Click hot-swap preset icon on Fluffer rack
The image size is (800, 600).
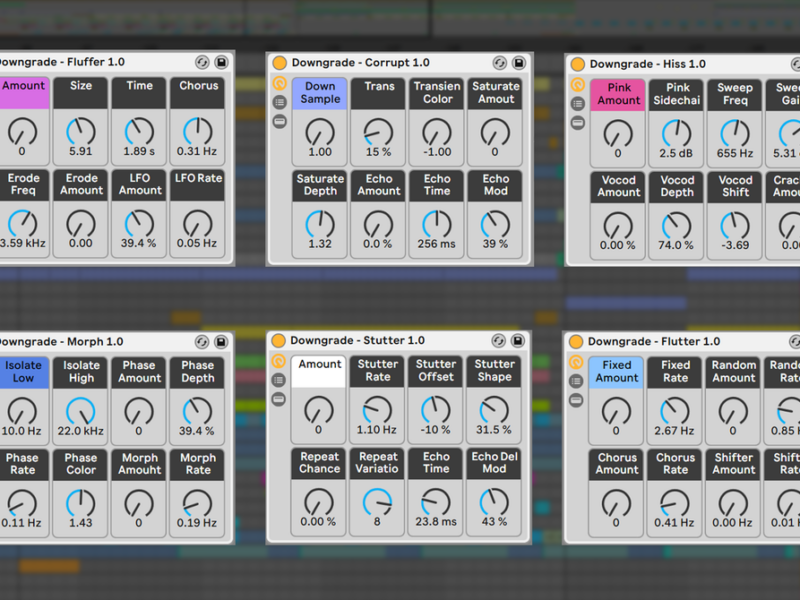[x=203, y=62]
